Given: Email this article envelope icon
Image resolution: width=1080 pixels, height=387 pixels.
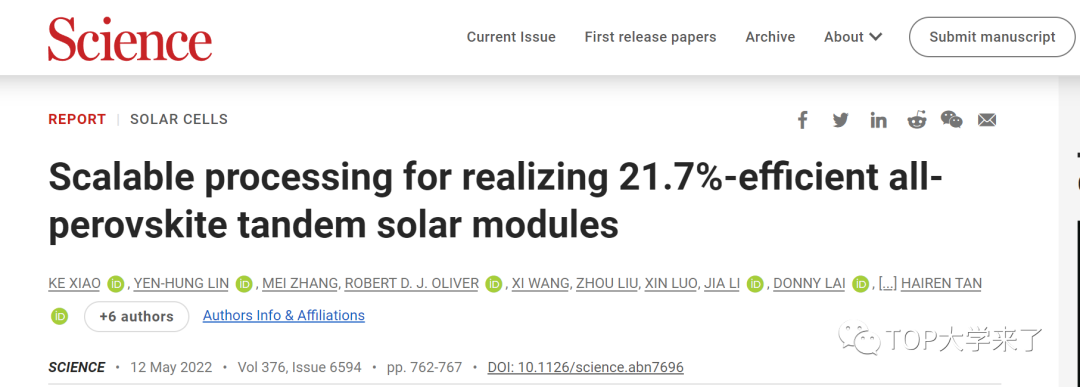Looking at the screenshot, I should pos(987,121).
